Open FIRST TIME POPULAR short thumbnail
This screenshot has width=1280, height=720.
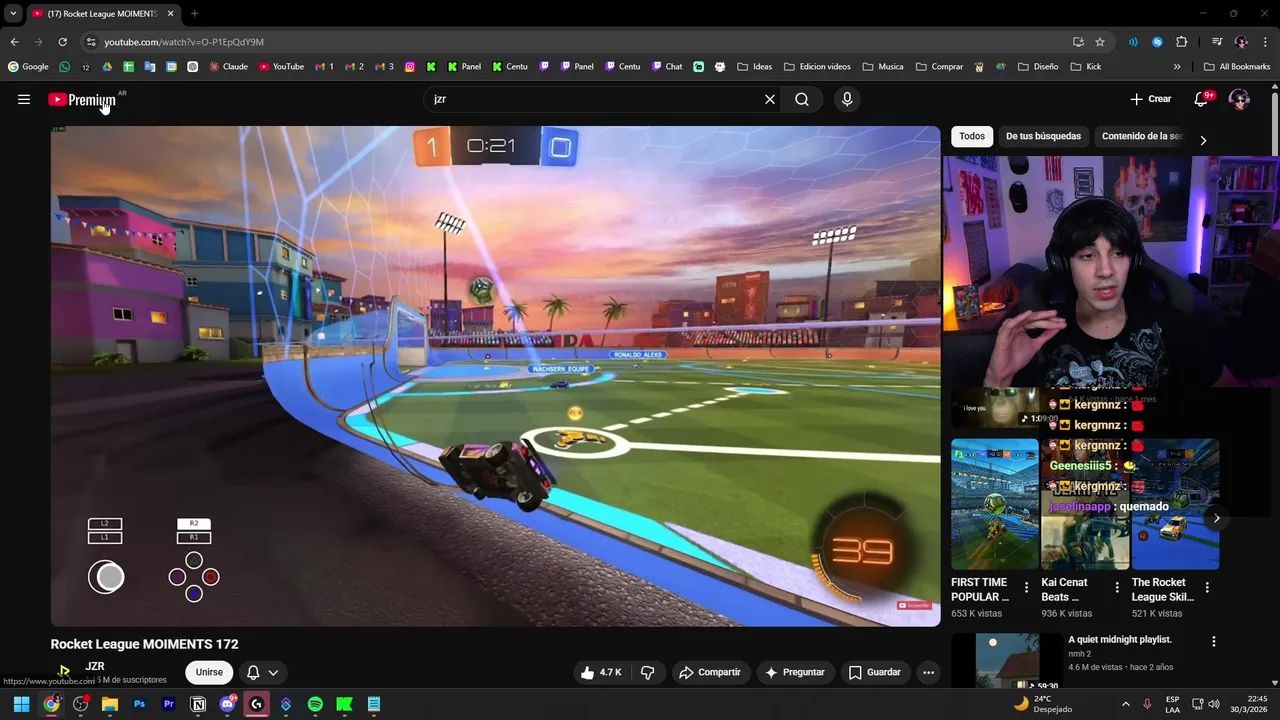(x=995, y=504)
